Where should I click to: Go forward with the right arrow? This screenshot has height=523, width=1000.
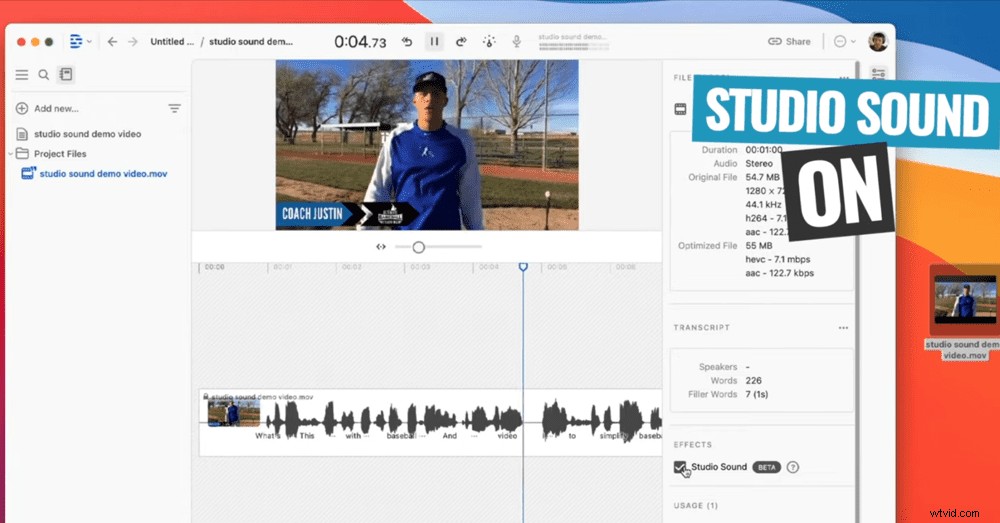tap(133, 41)
